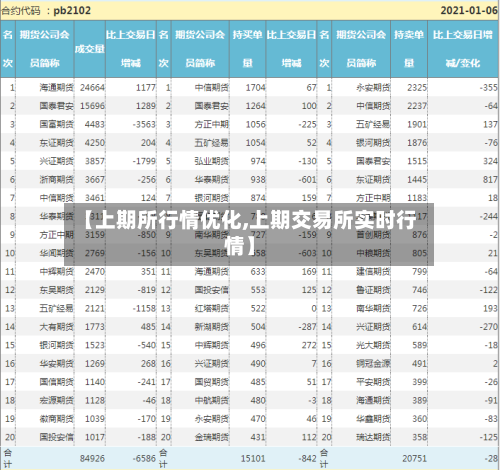Select long position value 1704
The height and width of the screenshot is (470, 500).
click(x=256, y=88)
